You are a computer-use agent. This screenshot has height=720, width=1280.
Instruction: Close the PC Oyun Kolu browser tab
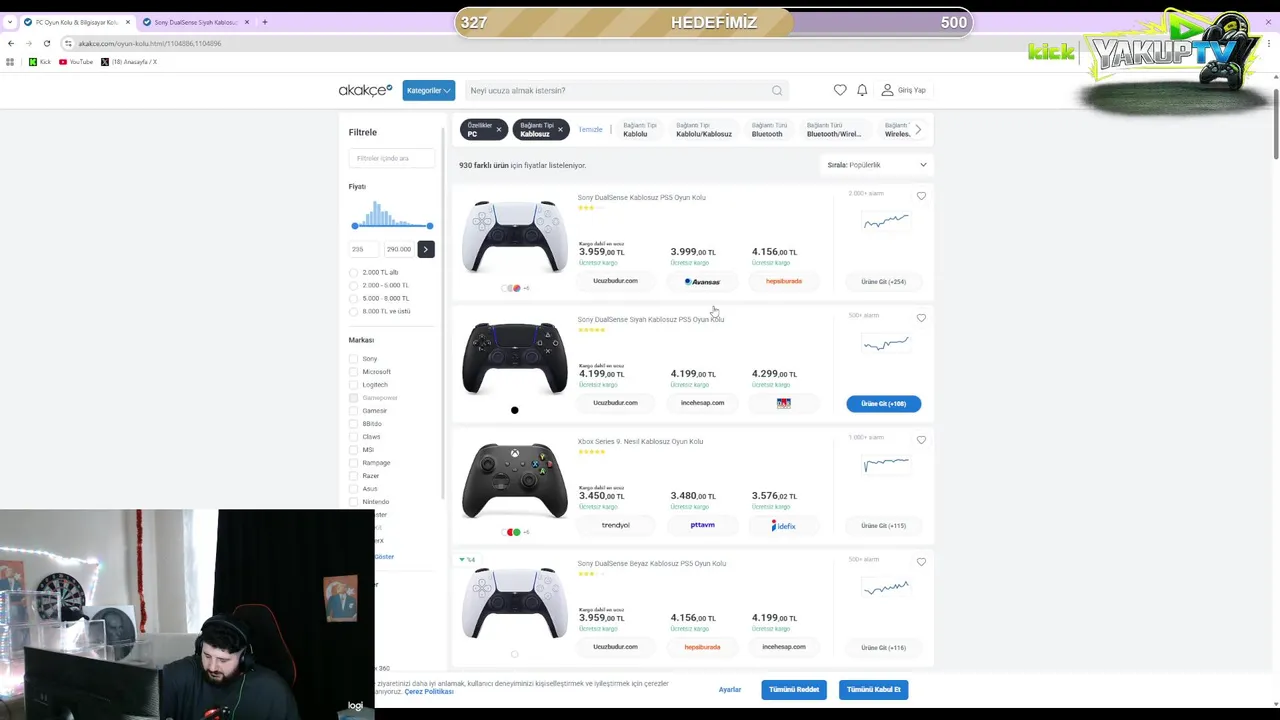127,22
